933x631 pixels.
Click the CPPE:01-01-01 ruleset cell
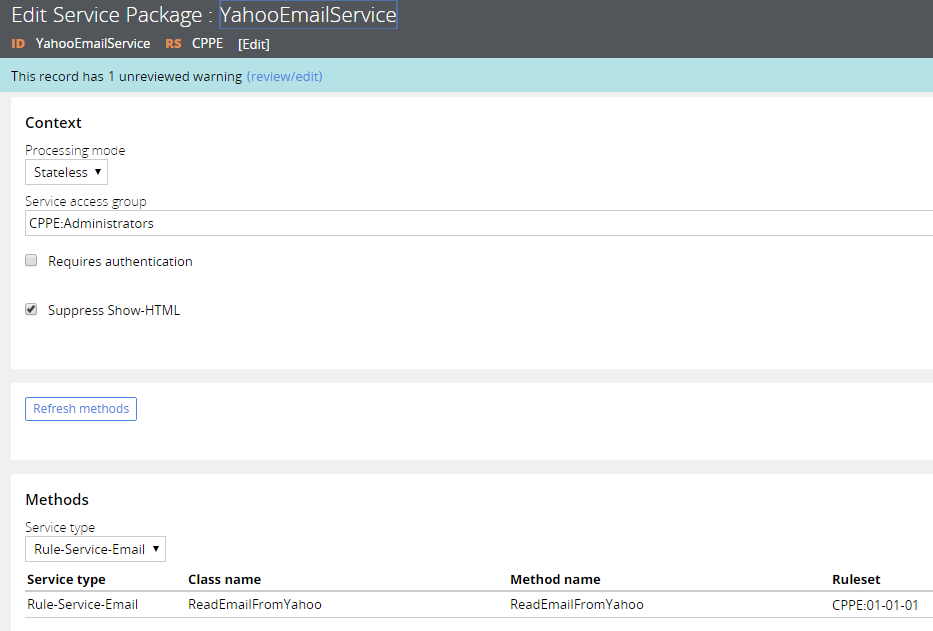875,605
